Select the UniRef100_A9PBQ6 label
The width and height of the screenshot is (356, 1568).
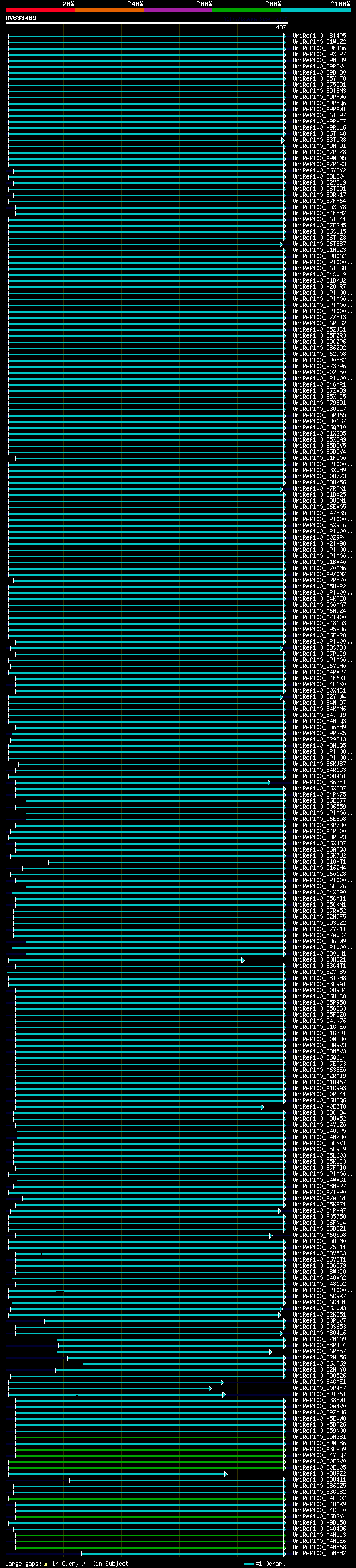[x=319, y=103]
